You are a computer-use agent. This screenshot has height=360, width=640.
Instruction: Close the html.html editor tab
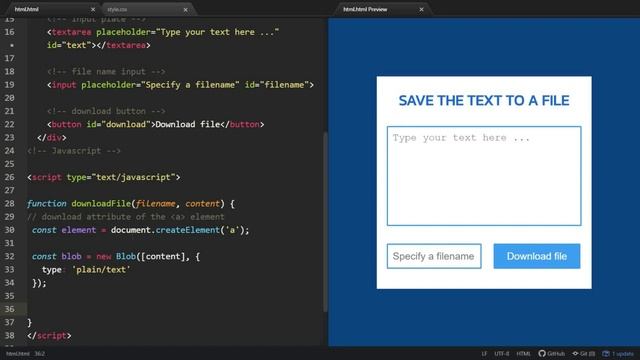point(93,9)
